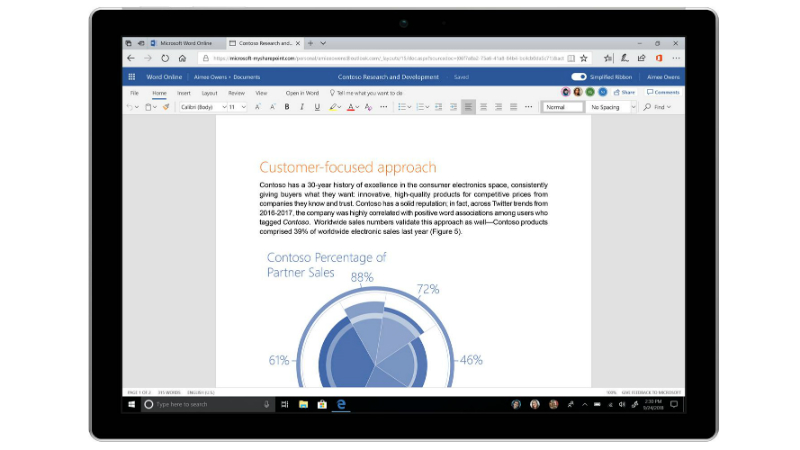Click Open in Word
This screenshot has width=800, height=450.
pyautogui.click(x=302, y=93)
